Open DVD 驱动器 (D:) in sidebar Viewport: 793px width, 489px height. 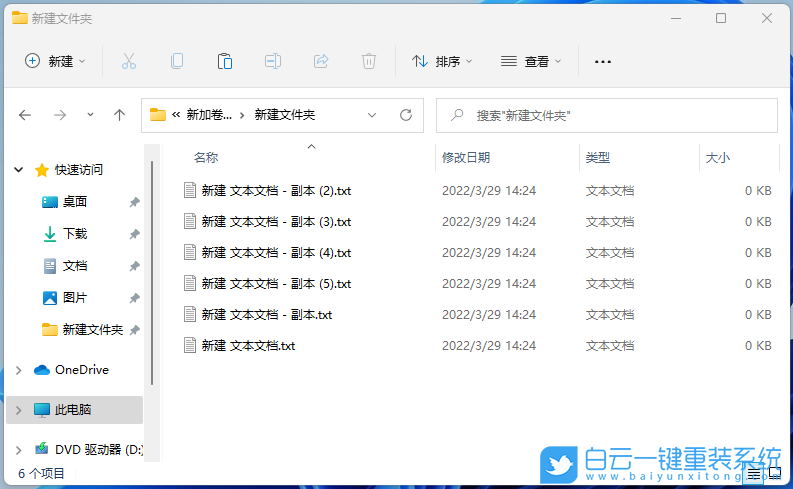tap(99, 449)
